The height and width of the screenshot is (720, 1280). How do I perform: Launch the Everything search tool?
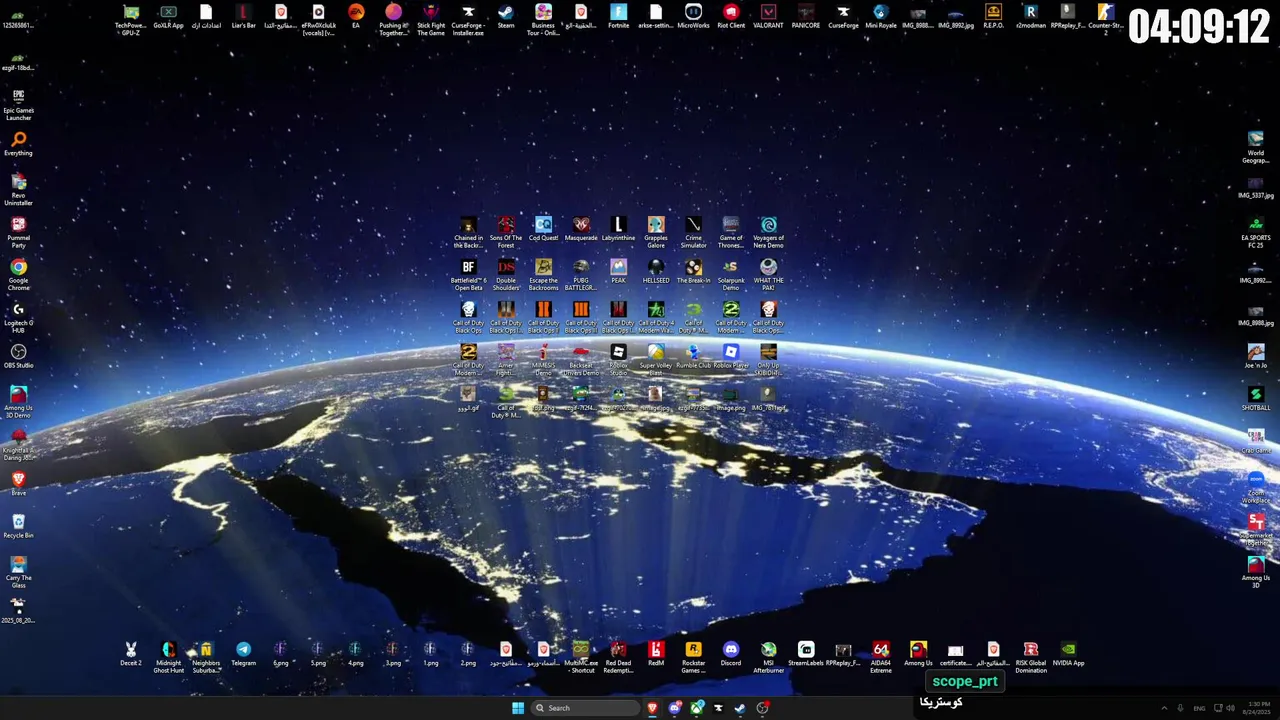(18, 145)
